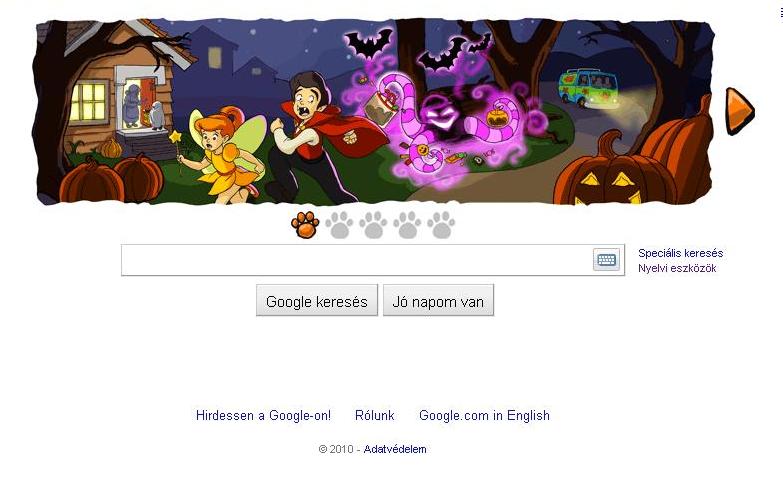This screenshot has width=783, height=492.
Task: Select the first orange paw print
Action: 305,225
